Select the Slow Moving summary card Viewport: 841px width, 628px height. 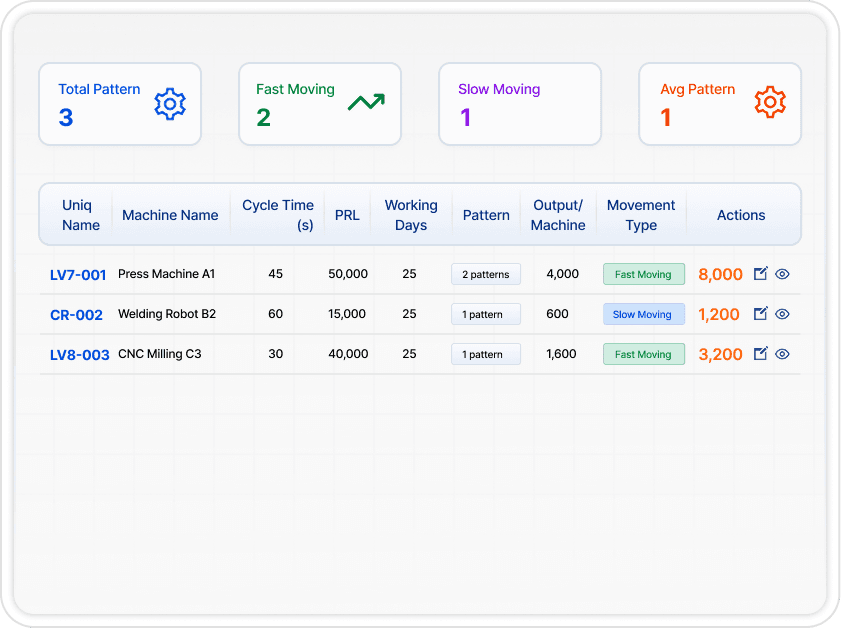pyautogui.click(x=520, y=104)
